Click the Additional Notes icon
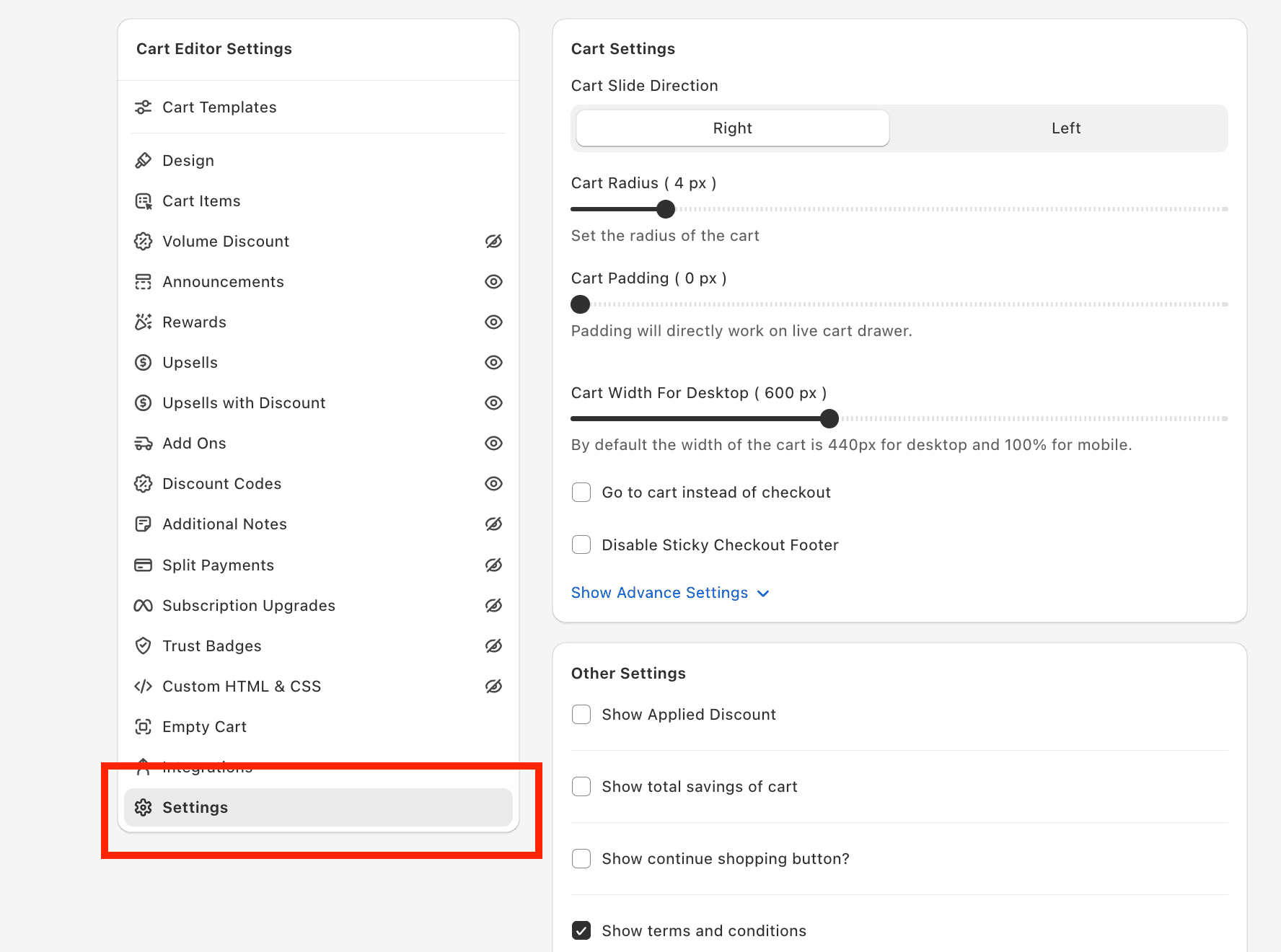 (144, 524)
